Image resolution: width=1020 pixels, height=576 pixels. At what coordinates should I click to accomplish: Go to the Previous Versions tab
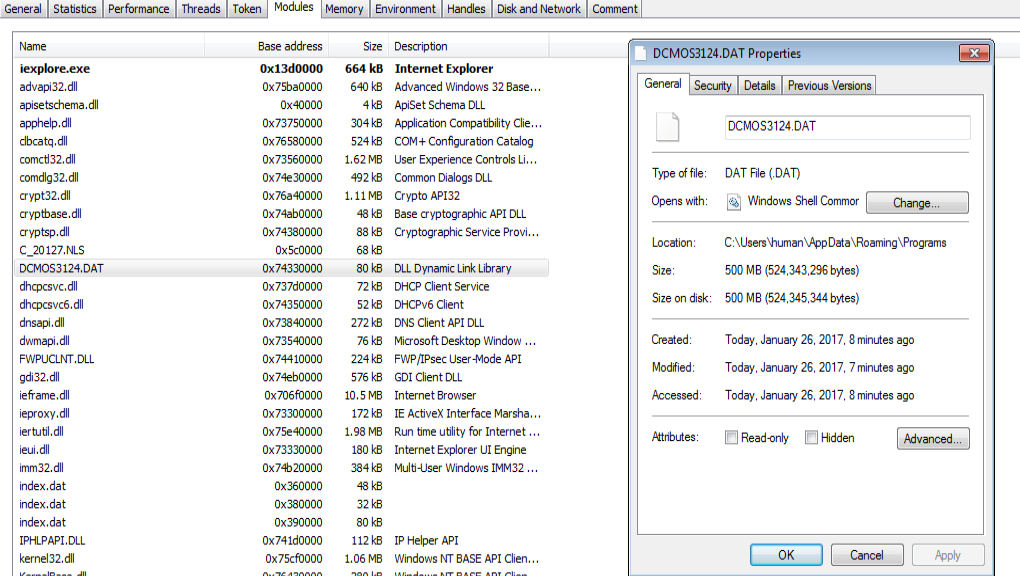point(829,86)
